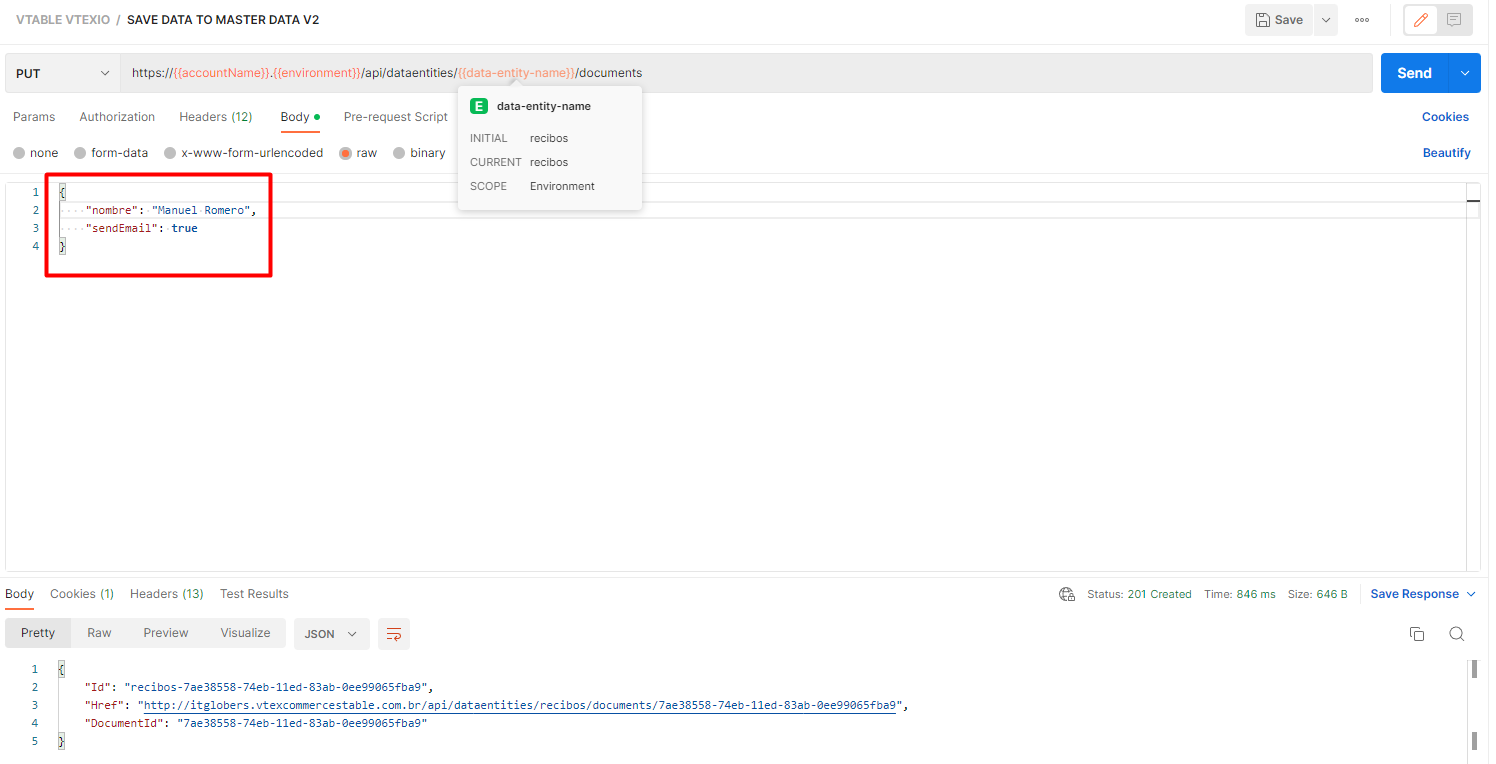Click the green E environment variable icon

coord(478,106)
